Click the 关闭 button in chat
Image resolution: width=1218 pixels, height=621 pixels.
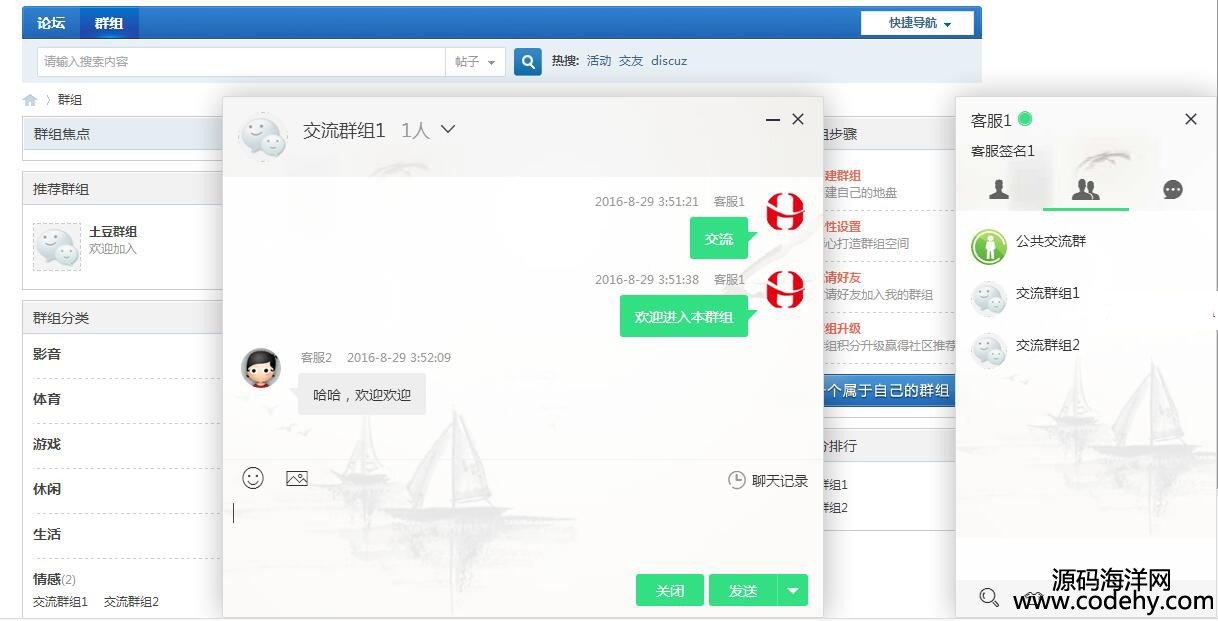coord(669,591)
